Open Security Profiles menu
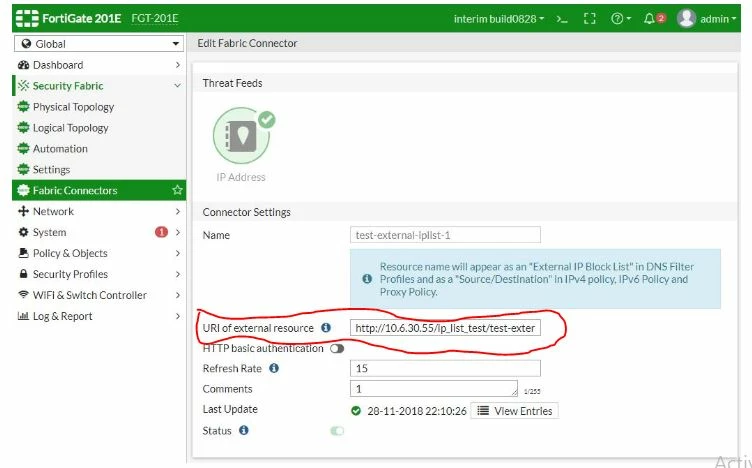Viewport: 752px width, 468px height. 70,274
